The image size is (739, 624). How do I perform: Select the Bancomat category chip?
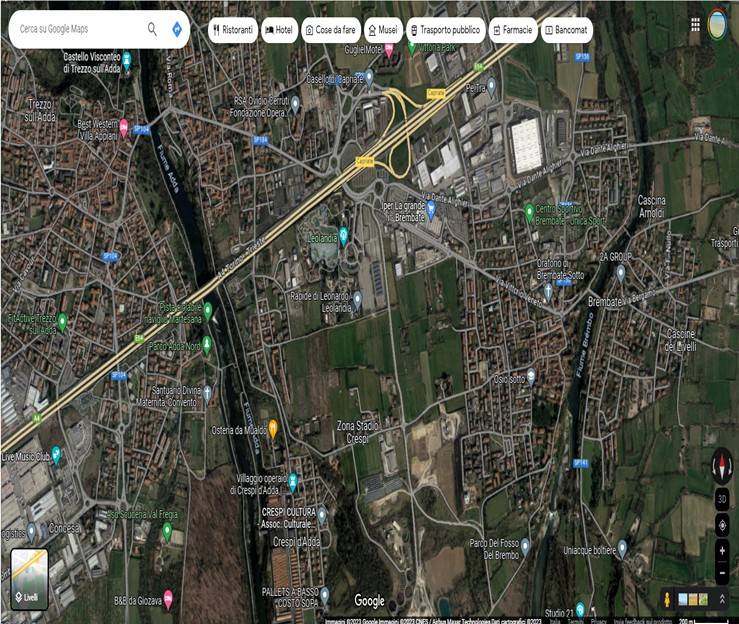click(x=566, y=30)
